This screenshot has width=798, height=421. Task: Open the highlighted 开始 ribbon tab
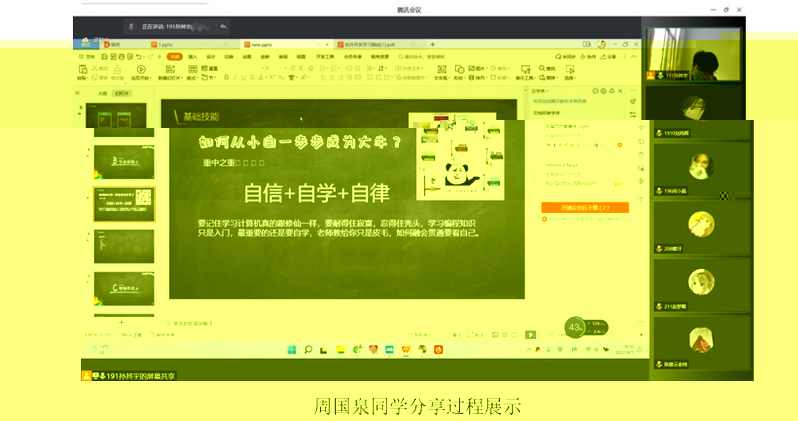tap(174, 57)
